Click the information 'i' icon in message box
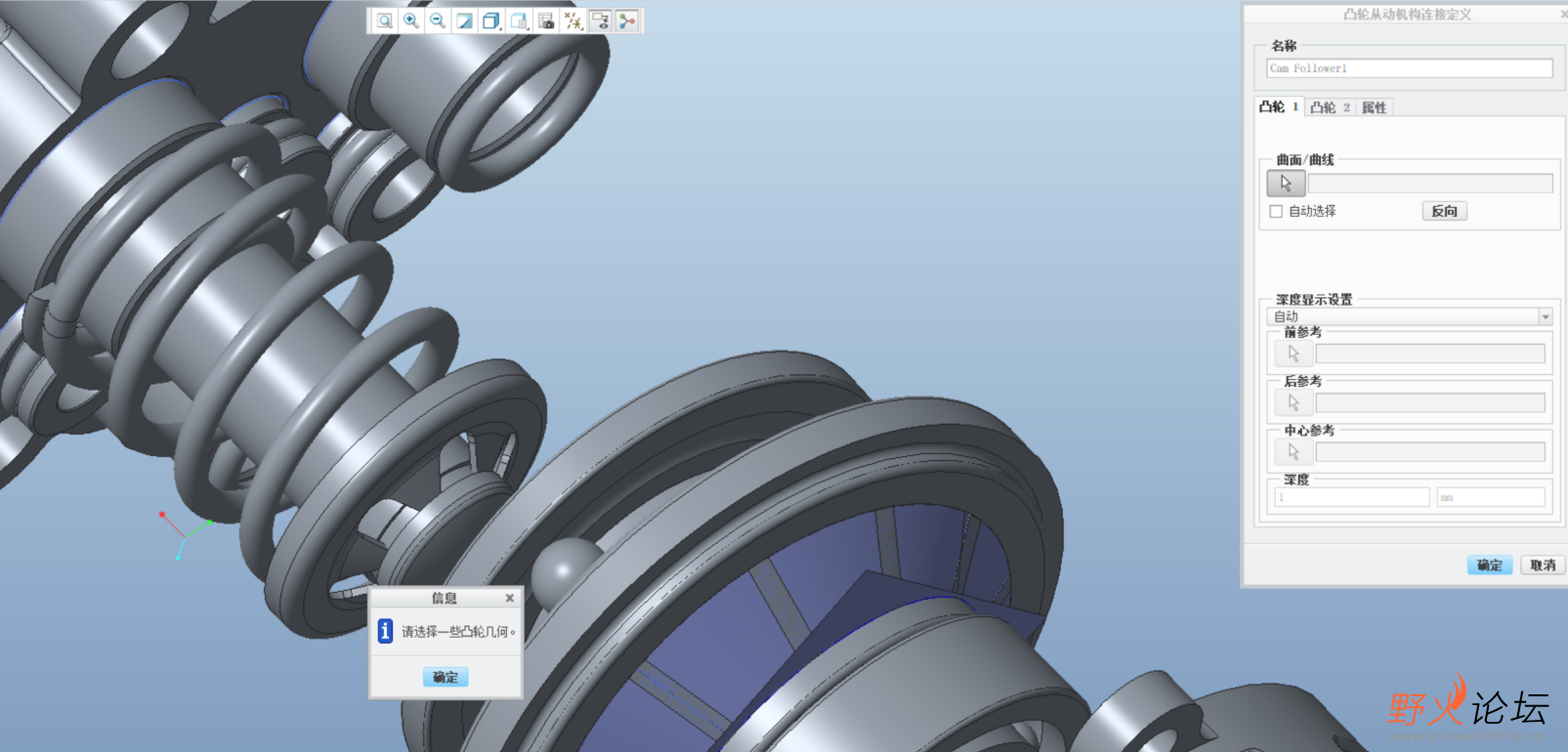The width and height of the screenshot is (1568, 752). pyautogui.click(x=385, y=631)
